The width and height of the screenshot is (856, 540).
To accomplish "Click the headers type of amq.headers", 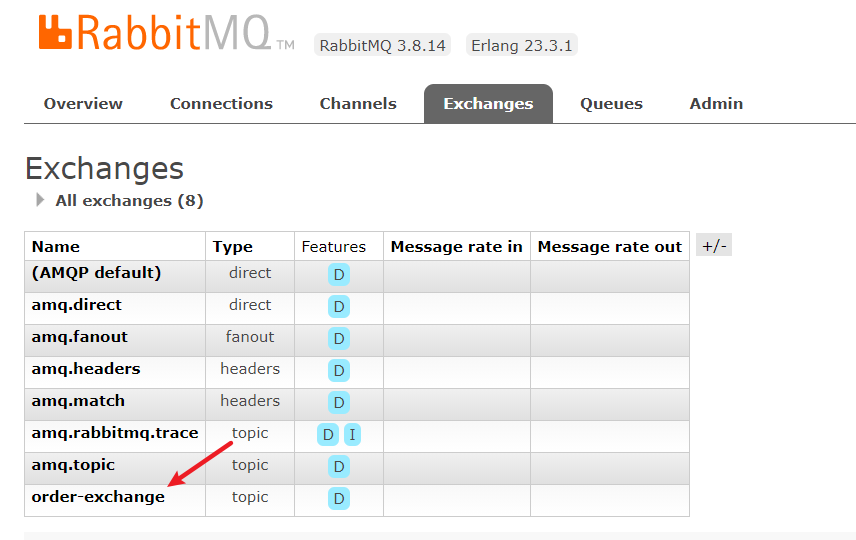I will click(x=250, y=369).
